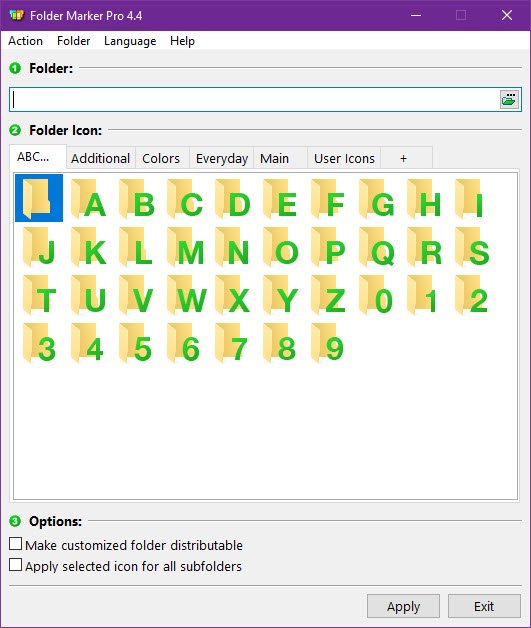This screenshot has height=628, width=531.
Task: Open the Language menu
Action: 130,41
